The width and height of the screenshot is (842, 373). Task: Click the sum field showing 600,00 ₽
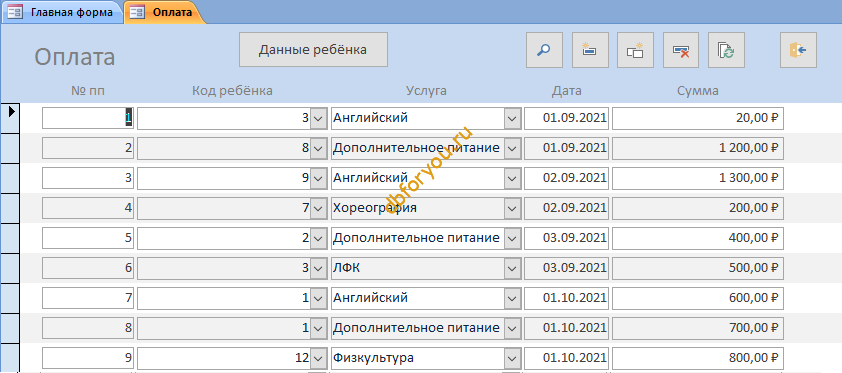click(x=698, y=297)
